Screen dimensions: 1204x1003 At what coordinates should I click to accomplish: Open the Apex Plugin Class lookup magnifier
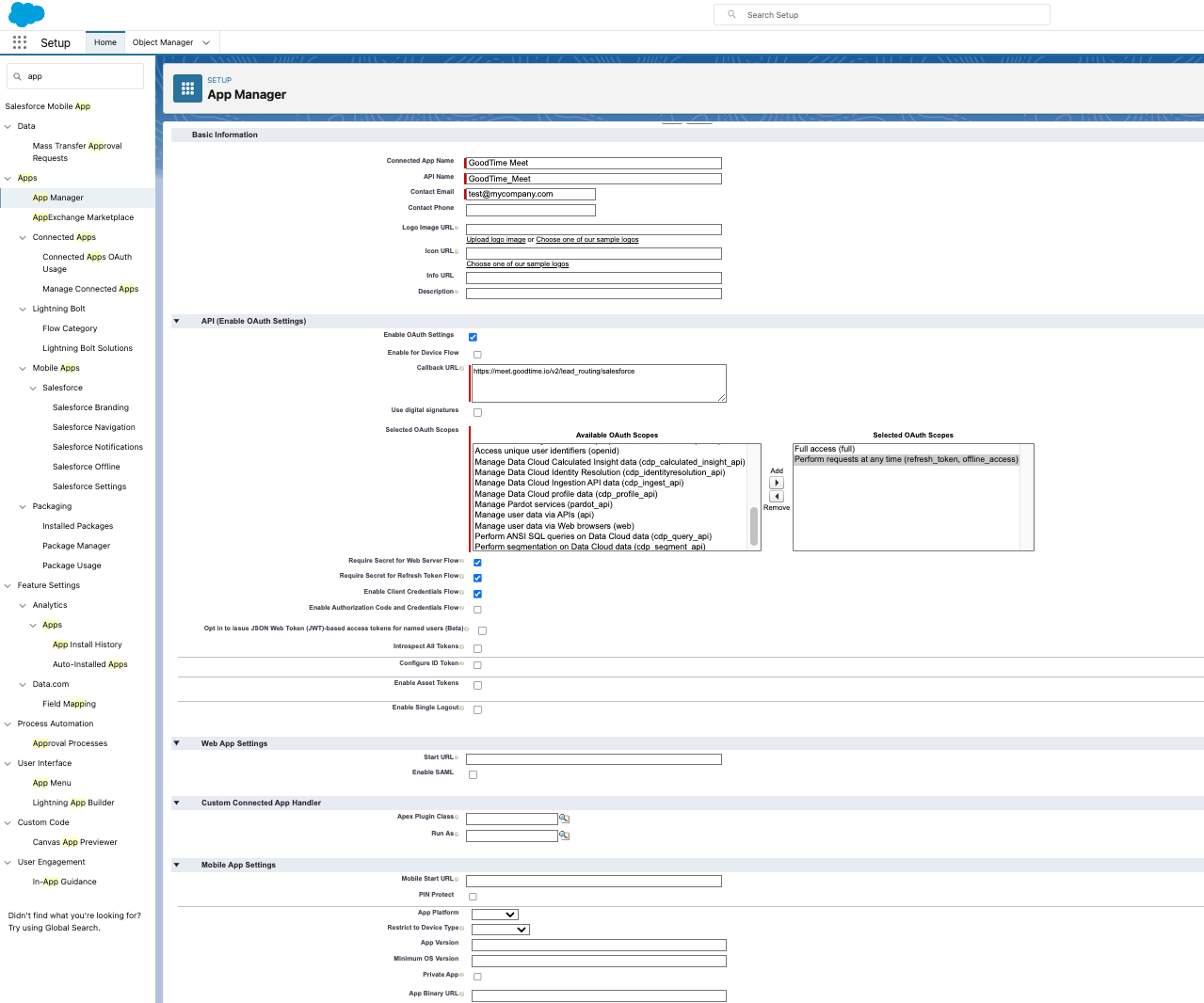(x=564, y=818)
